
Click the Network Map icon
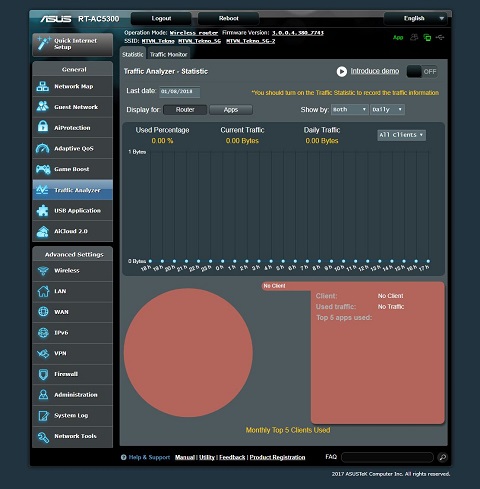43,86
